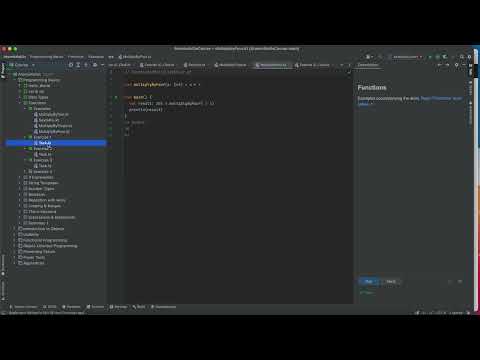Select the Description tab
The height and width of the screenshot is (360, 480).
(x=368, y=65)
